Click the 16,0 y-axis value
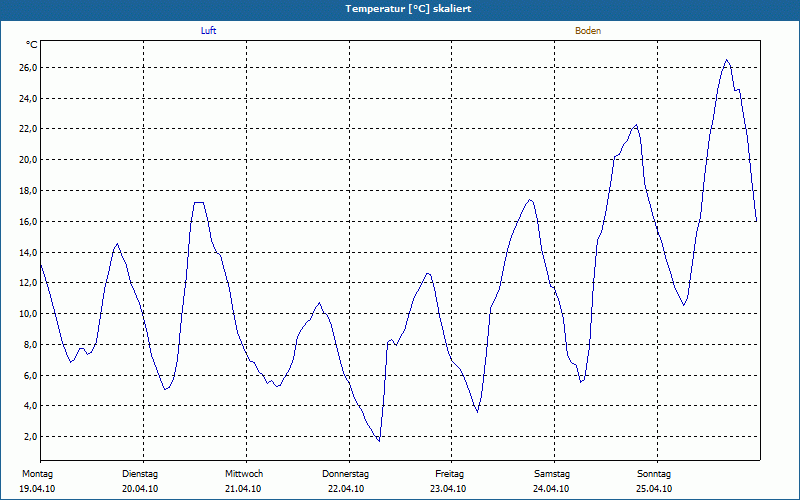The image size is (800, 500). tap(29, 221)
